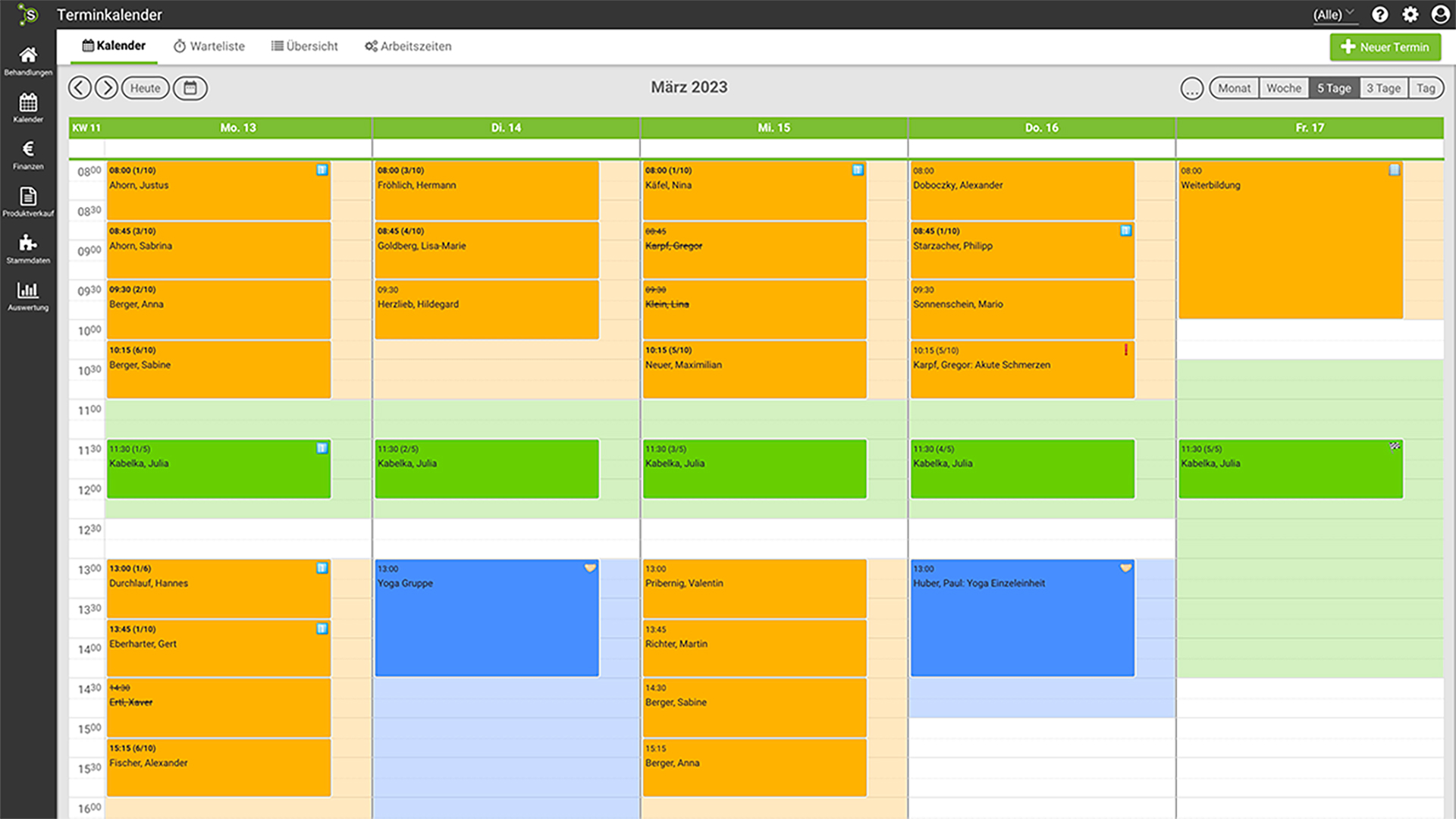Click the Neuer Termin button
Image resolution: width=1456 pixels, height=819 pixels.
tap(1385, 47)
